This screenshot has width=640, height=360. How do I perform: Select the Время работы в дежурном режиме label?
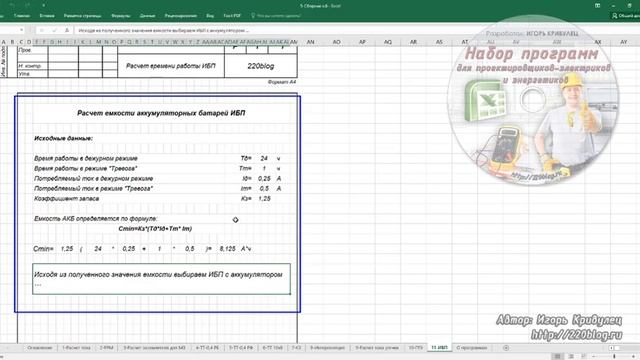[86, 158]
